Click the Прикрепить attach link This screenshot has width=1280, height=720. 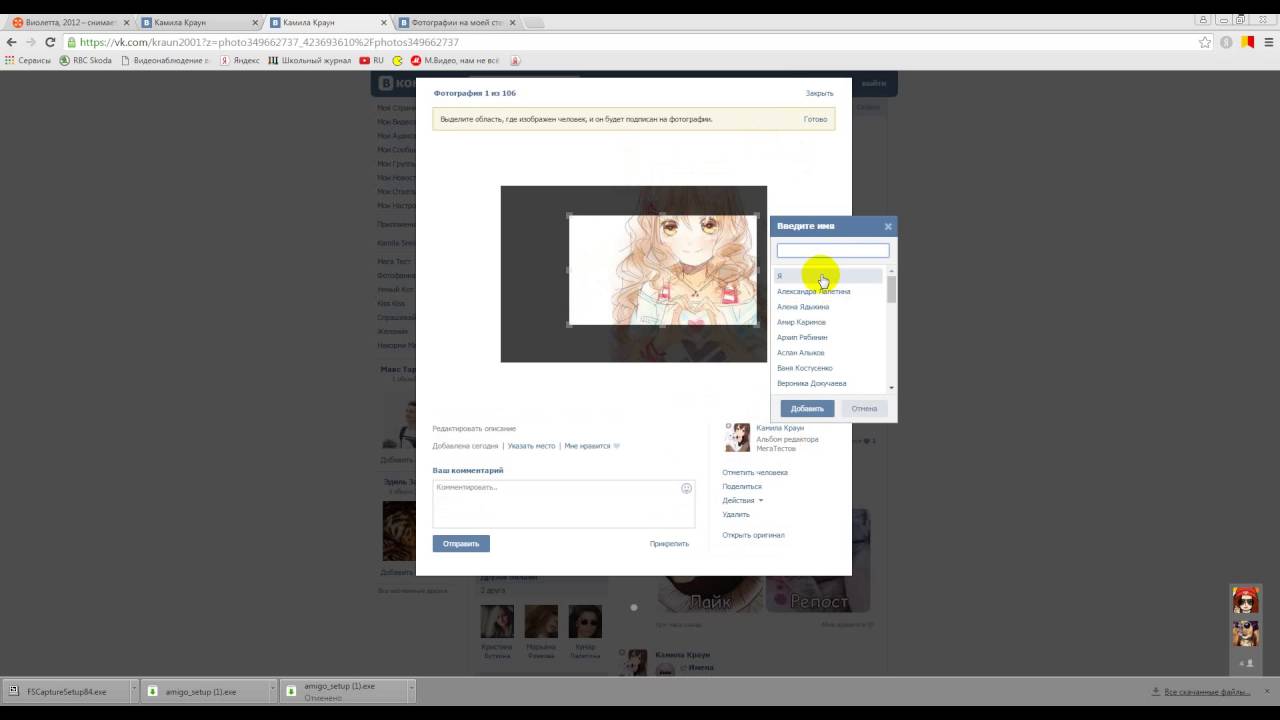(669, 544)
